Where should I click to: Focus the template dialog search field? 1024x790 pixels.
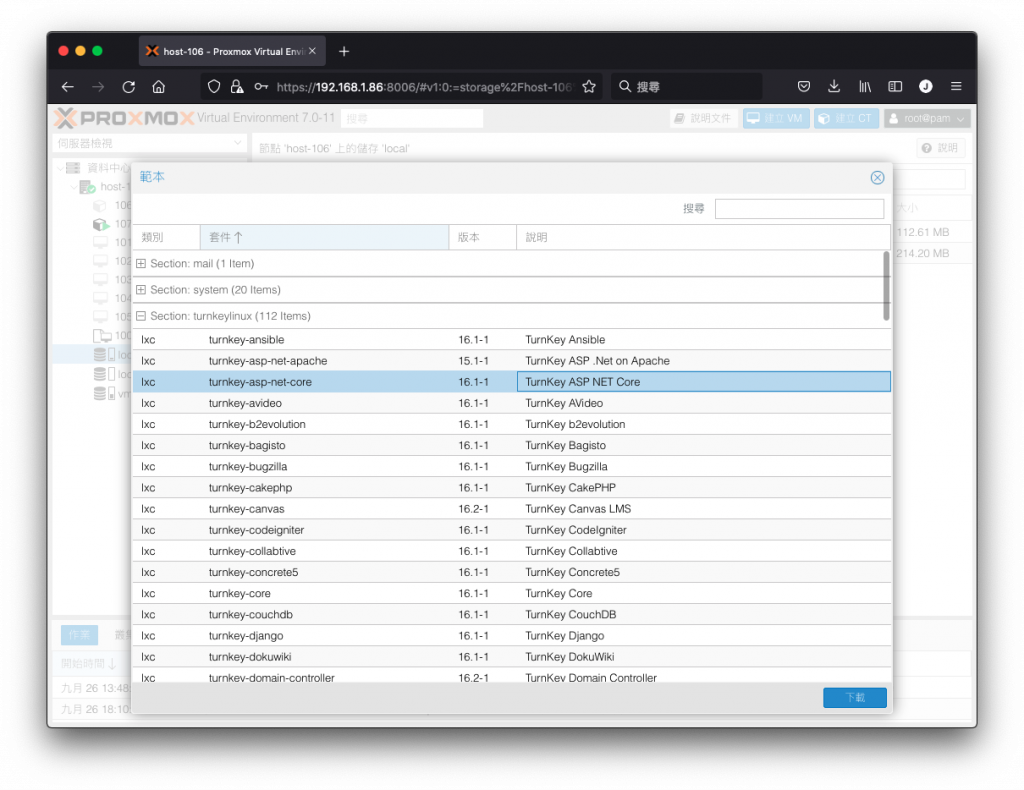coord(799,209)
